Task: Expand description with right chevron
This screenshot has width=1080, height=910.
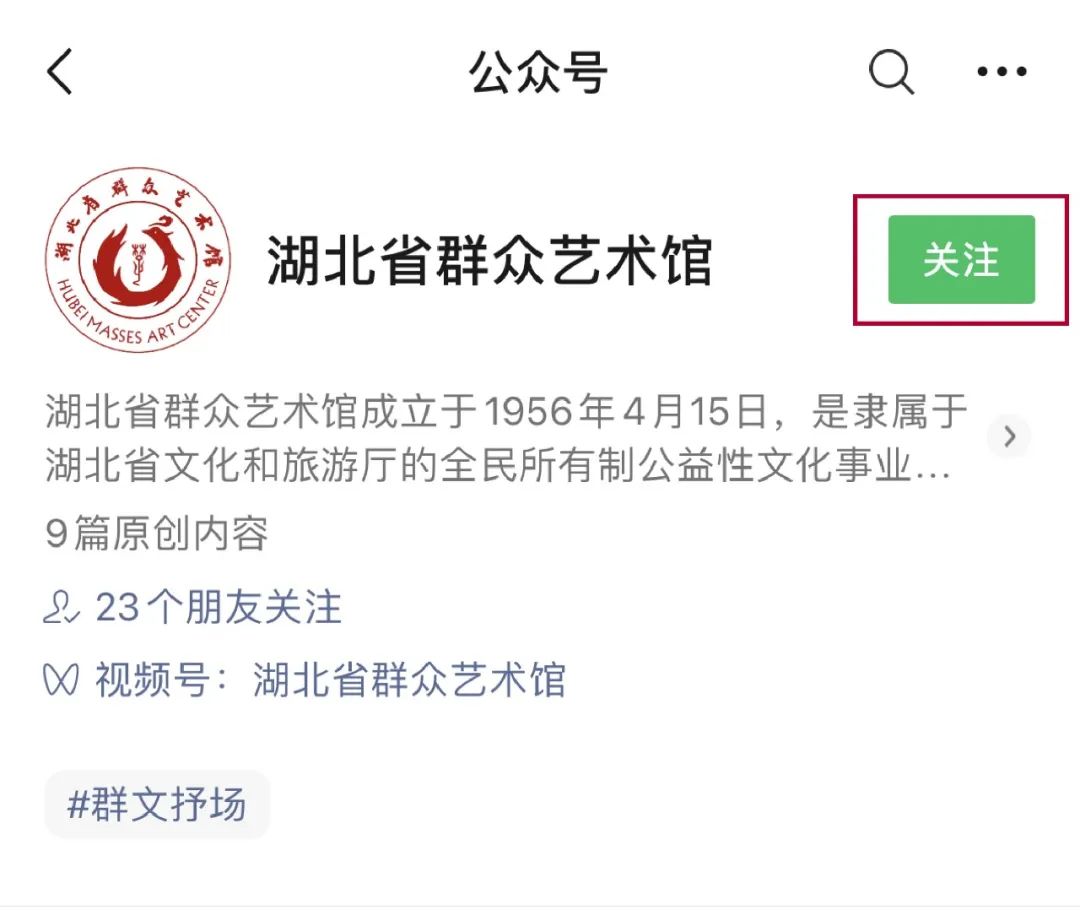Action: point(1009,436)
